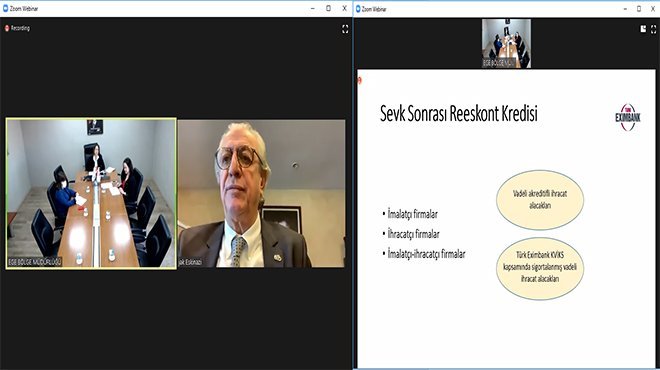Maximize the right Zoom Webinar window

639,8
